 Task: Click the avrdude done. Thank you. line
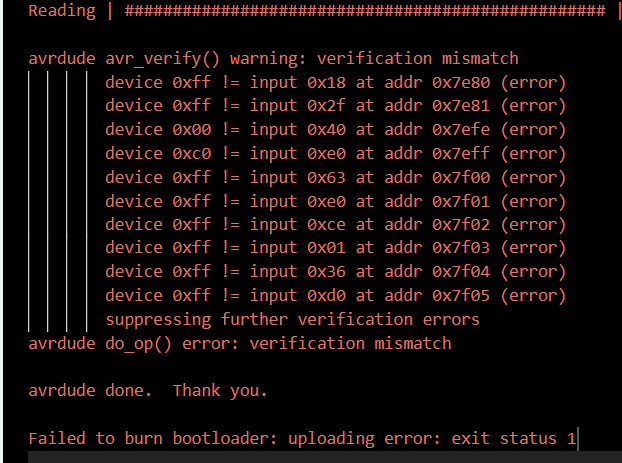click(x=148, y=391)
